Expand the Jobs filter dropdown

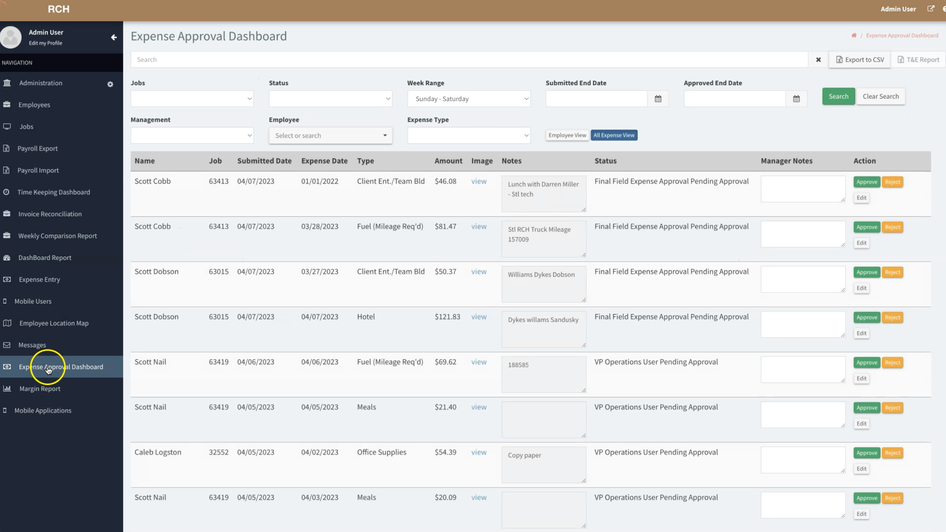coord(192,99)
